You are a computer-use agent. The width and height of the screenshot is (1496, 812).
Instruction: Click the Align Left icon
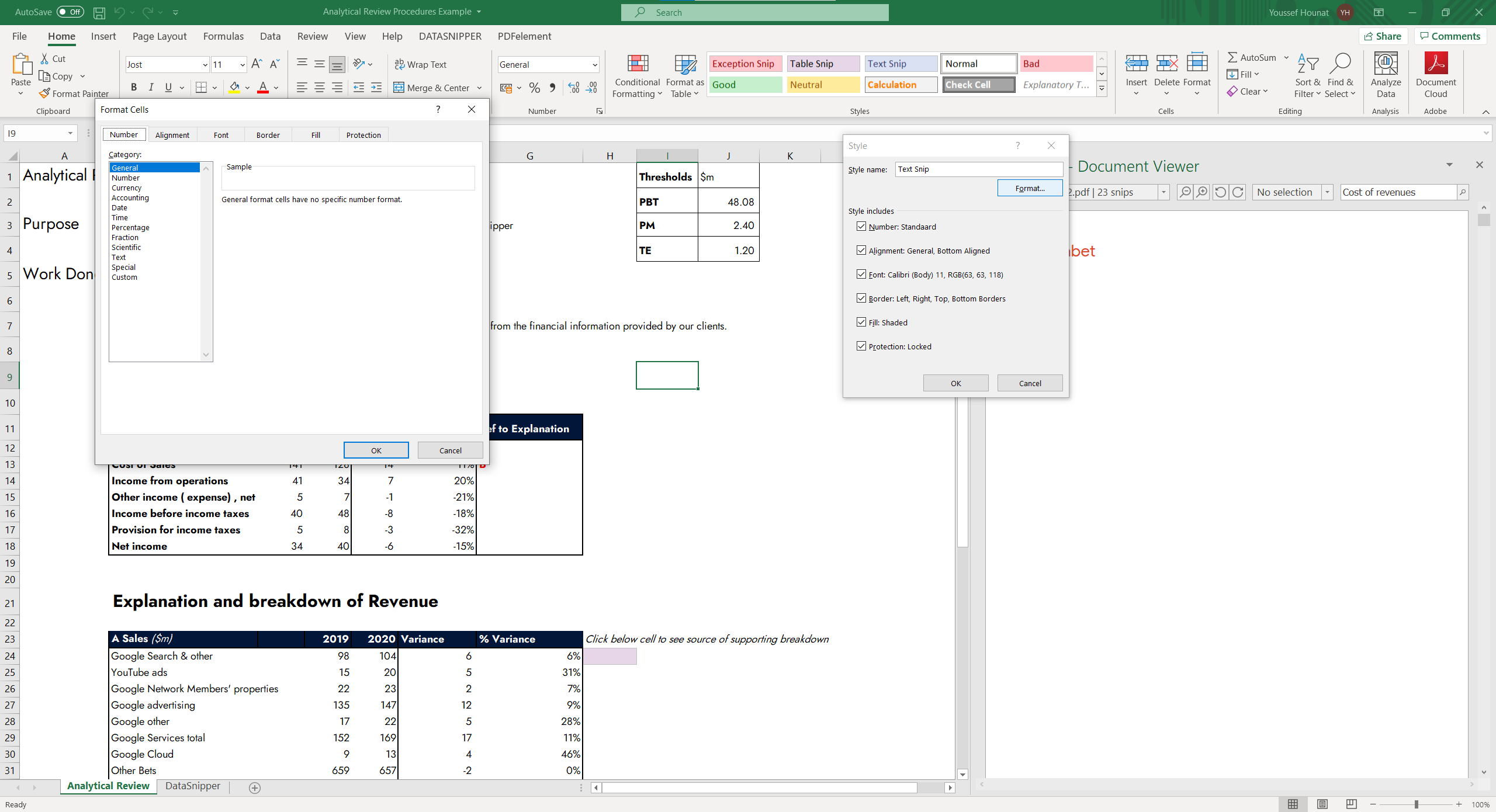tap(302, 87)
